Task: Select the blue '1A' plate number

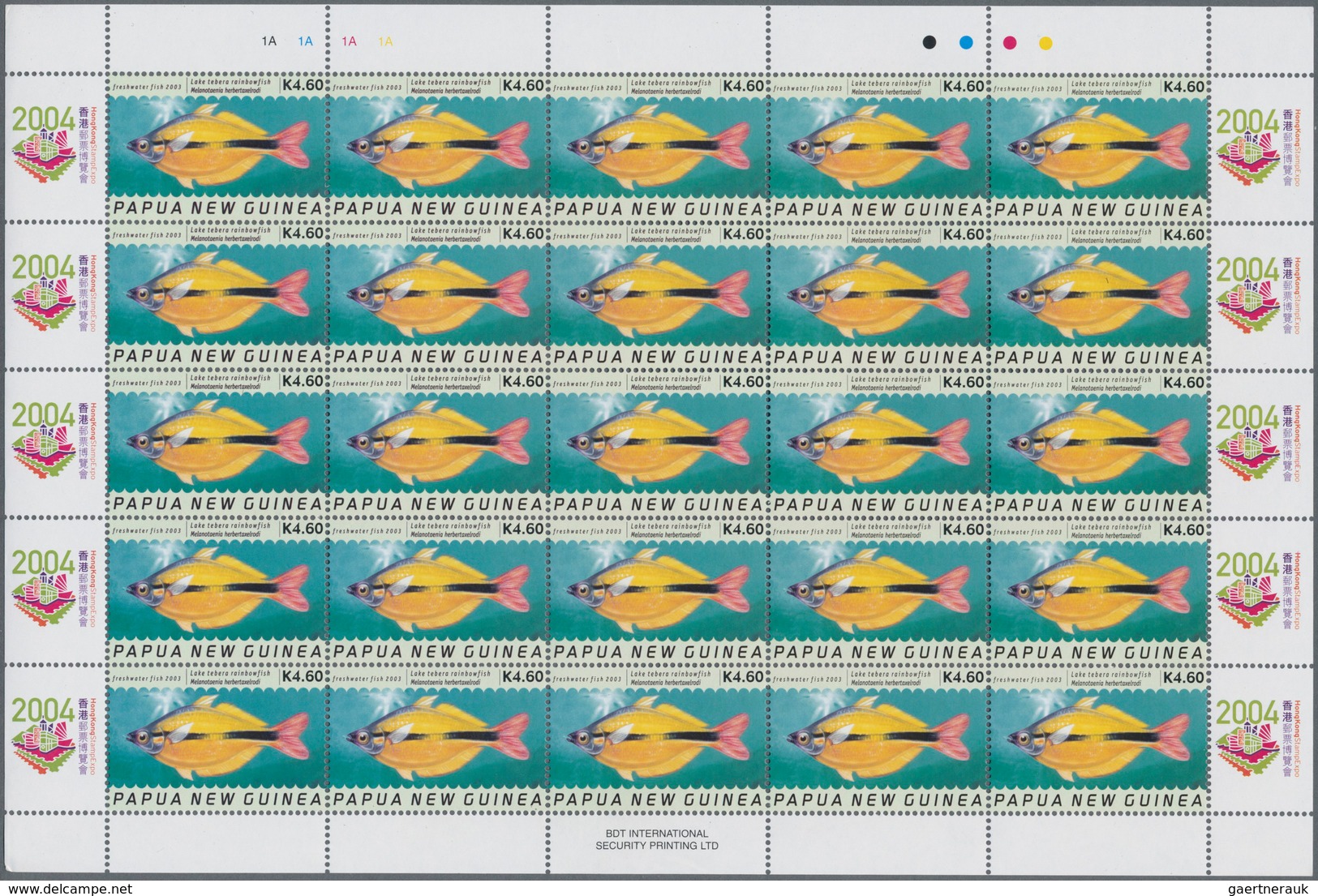Action: [306, 41]
